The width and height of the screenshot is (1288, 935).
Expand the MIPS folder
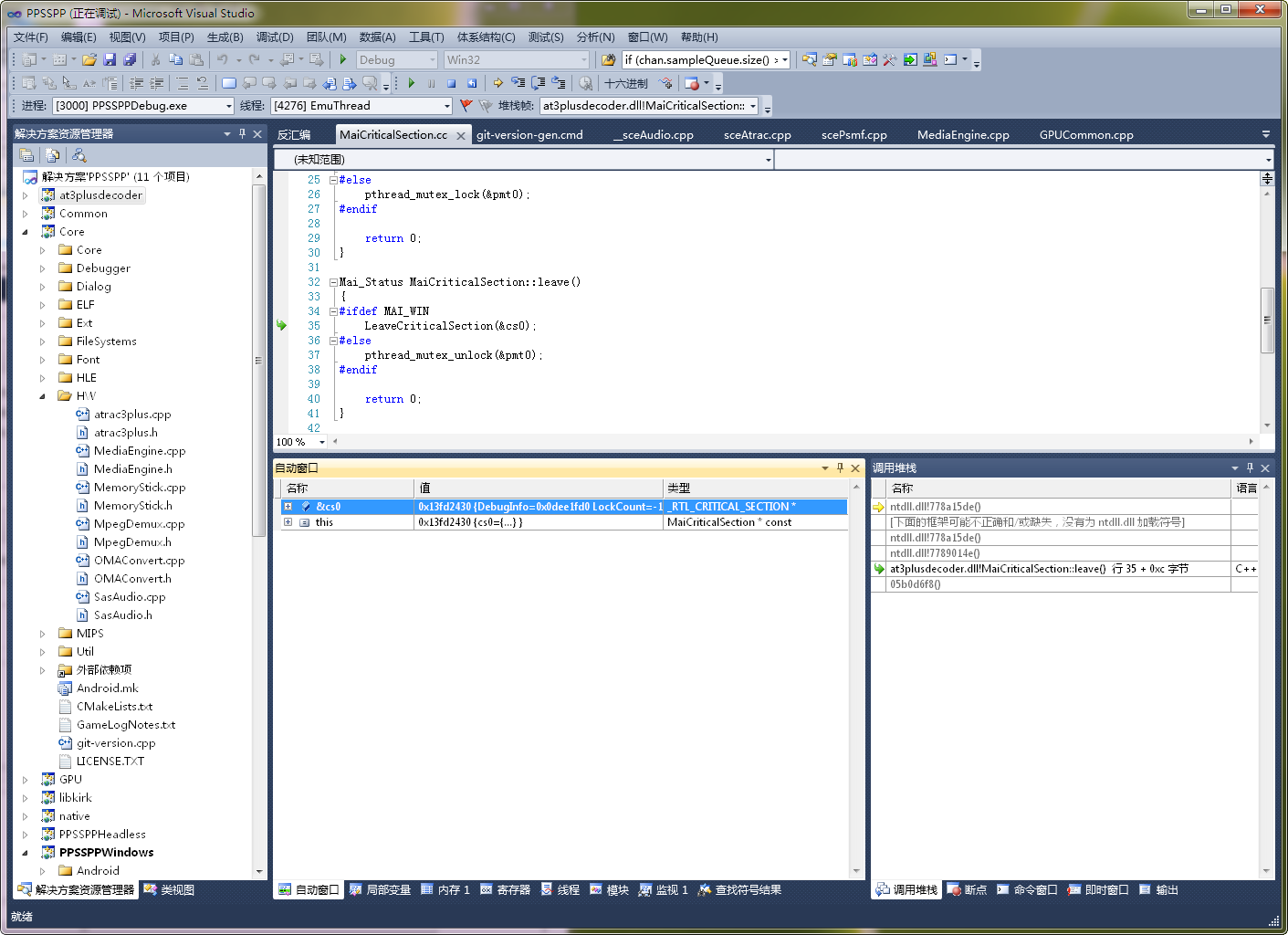[x=42, y=634]
